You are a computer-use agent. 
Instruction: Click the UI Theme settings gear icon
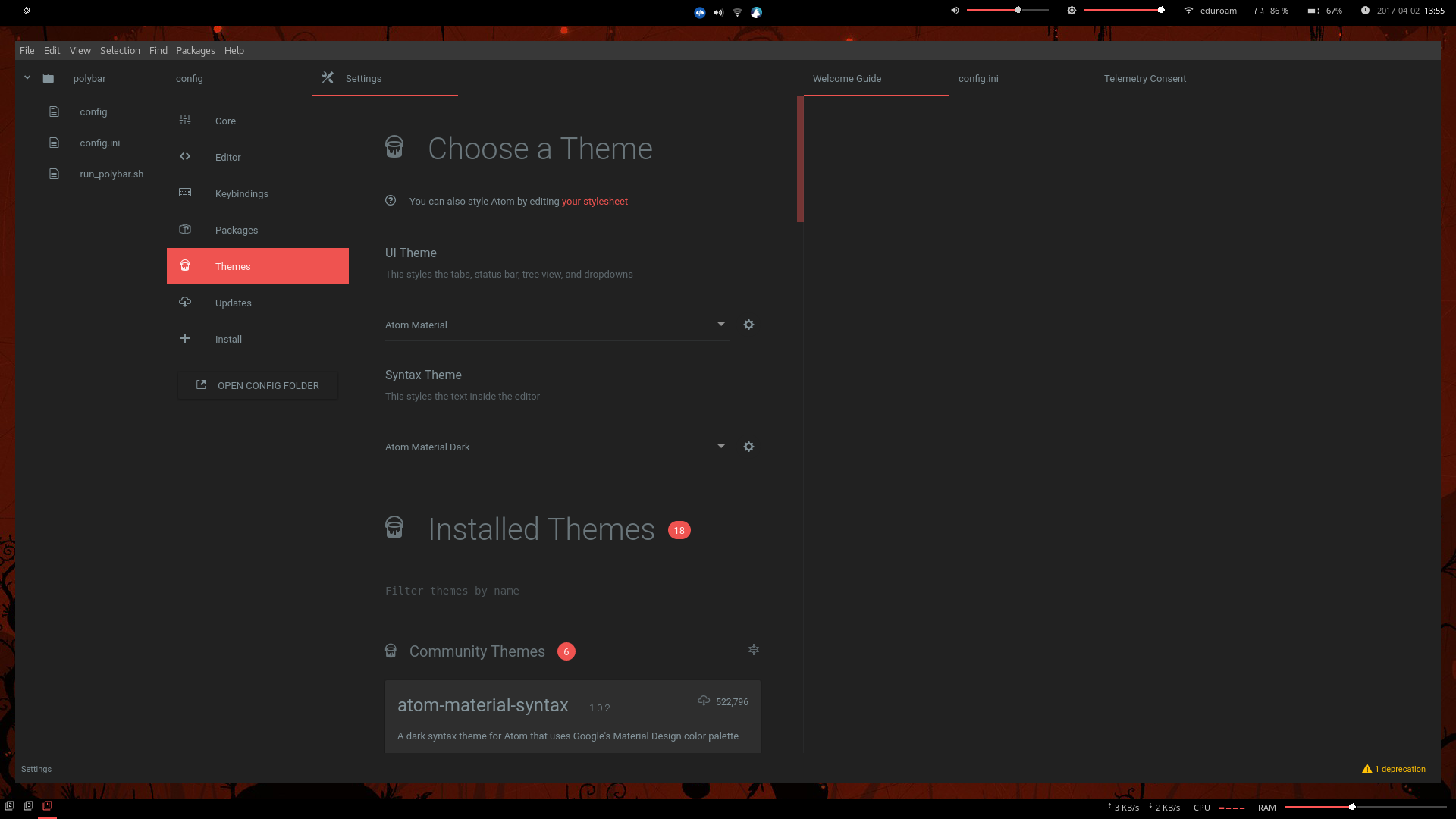(748, 325)
